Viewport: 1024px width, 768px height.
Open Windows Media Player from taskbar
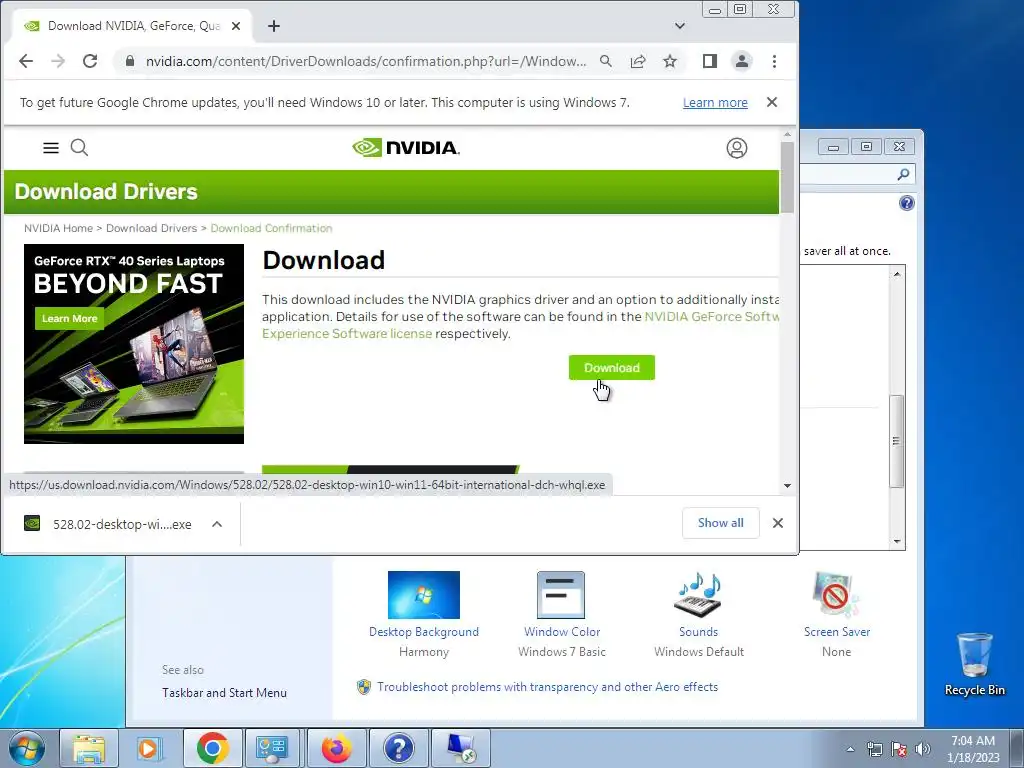tap(150, 748)
